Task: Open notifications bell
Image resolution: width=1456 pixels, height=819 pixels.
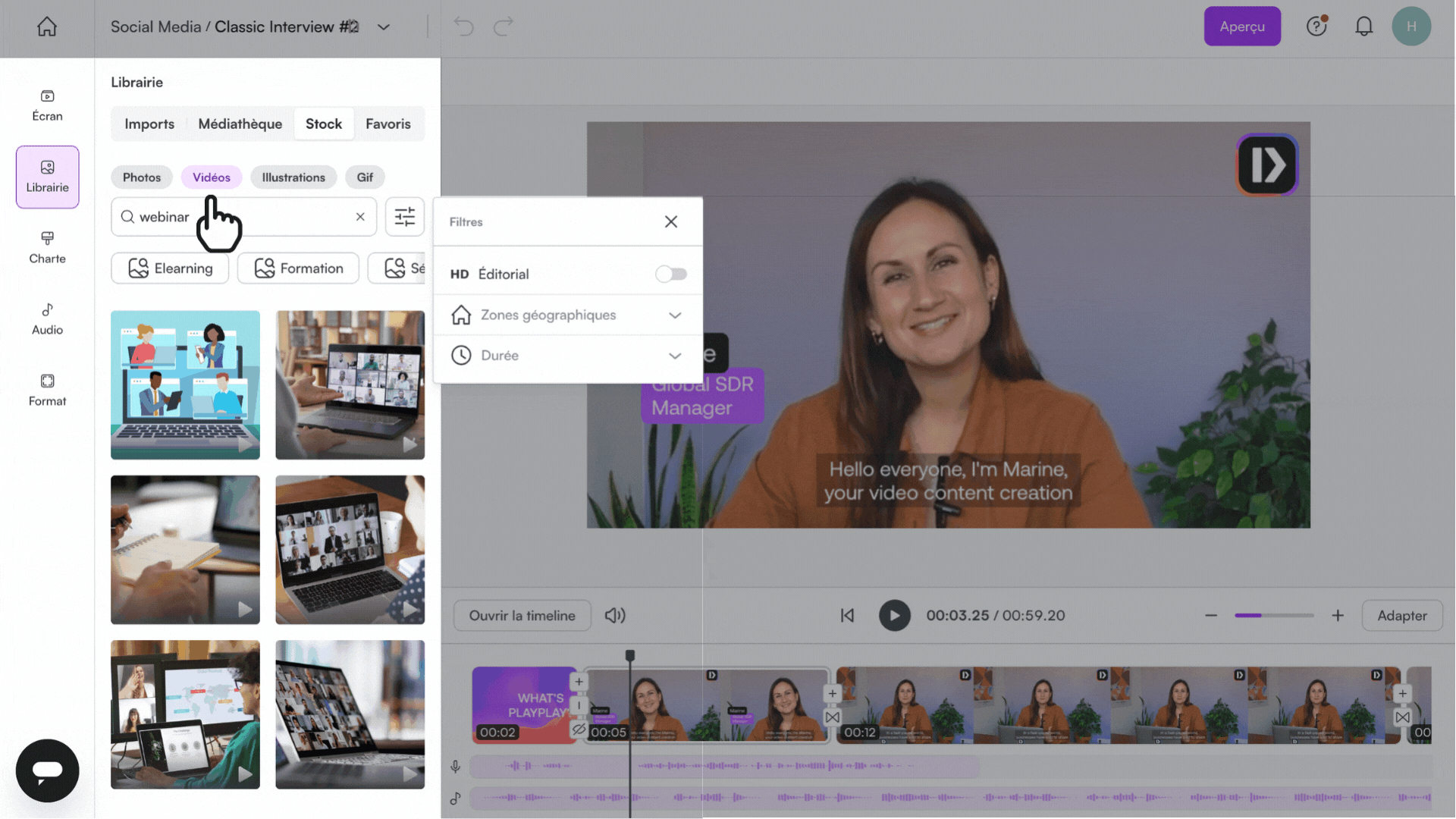Action: point(1363,27)
